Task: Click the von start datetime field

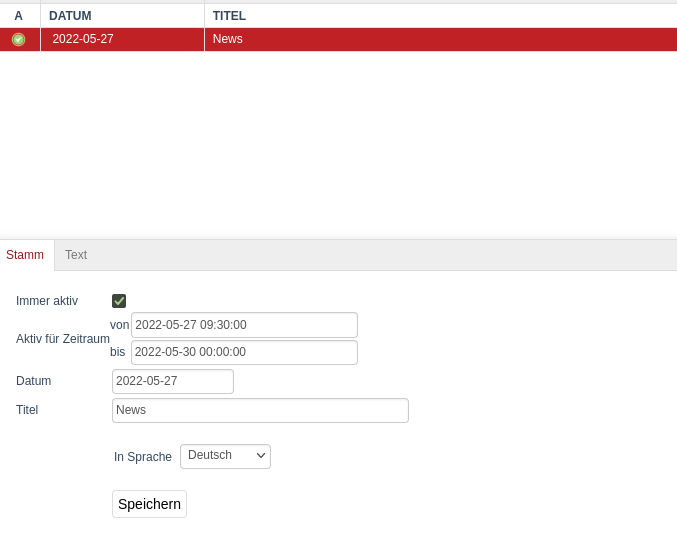Action: [244, 325]
